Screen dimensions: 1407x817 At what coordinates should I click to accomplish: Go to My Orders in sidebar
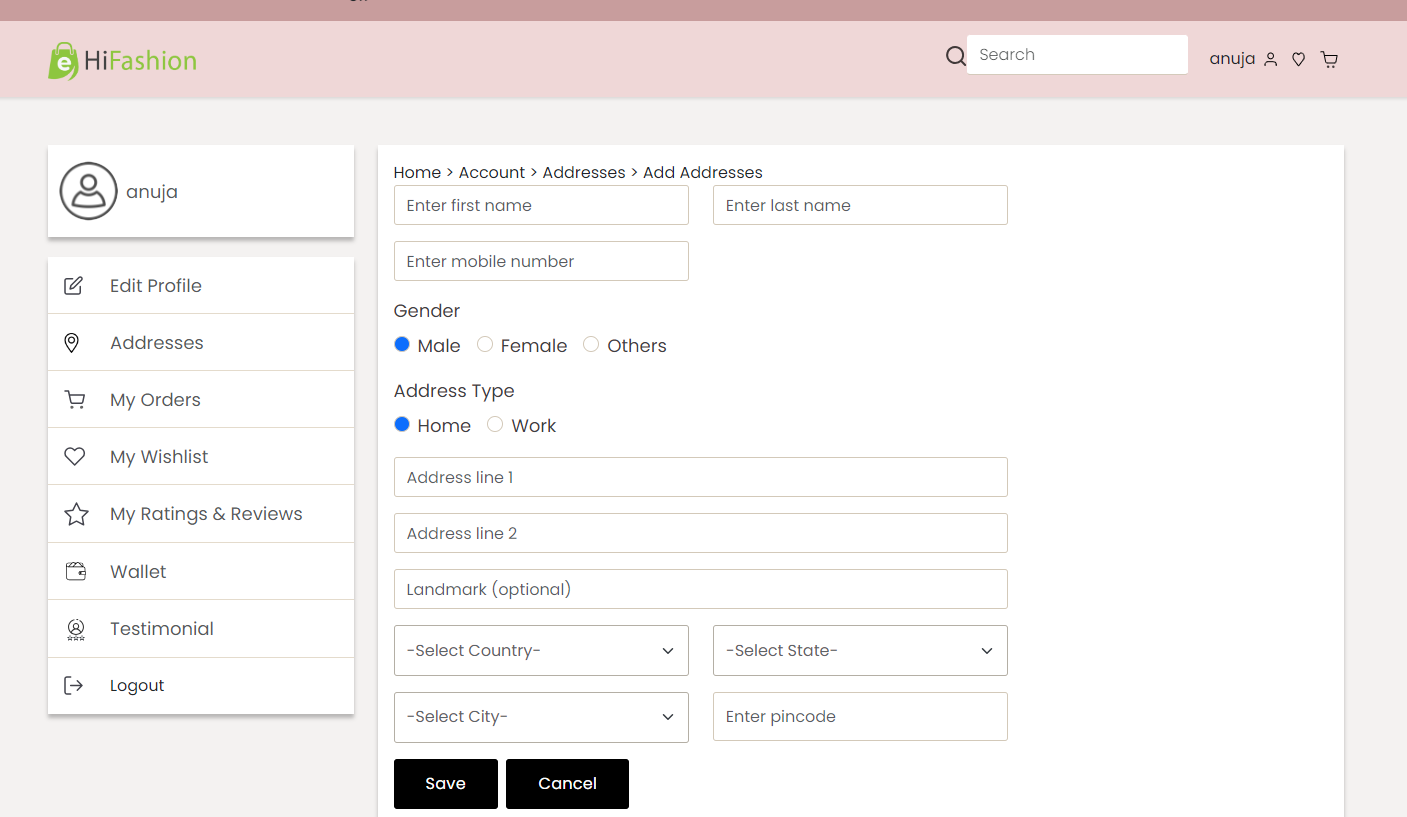[201, 400]
